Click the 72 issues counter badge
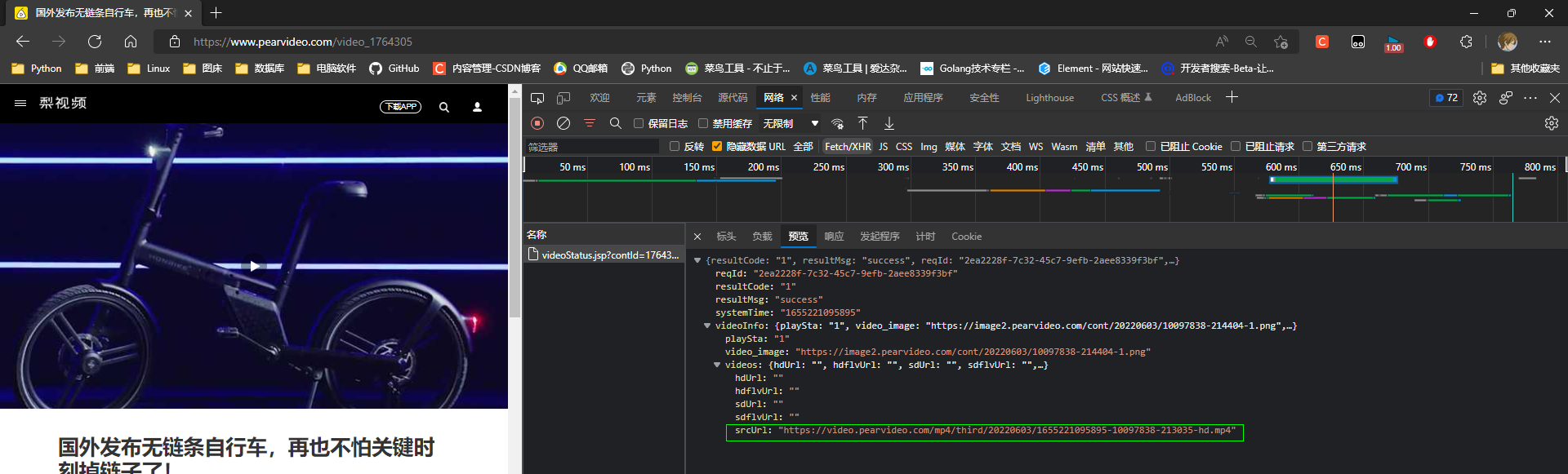This screenshot has height=474, width=1568. click(x=1446, y=98)
